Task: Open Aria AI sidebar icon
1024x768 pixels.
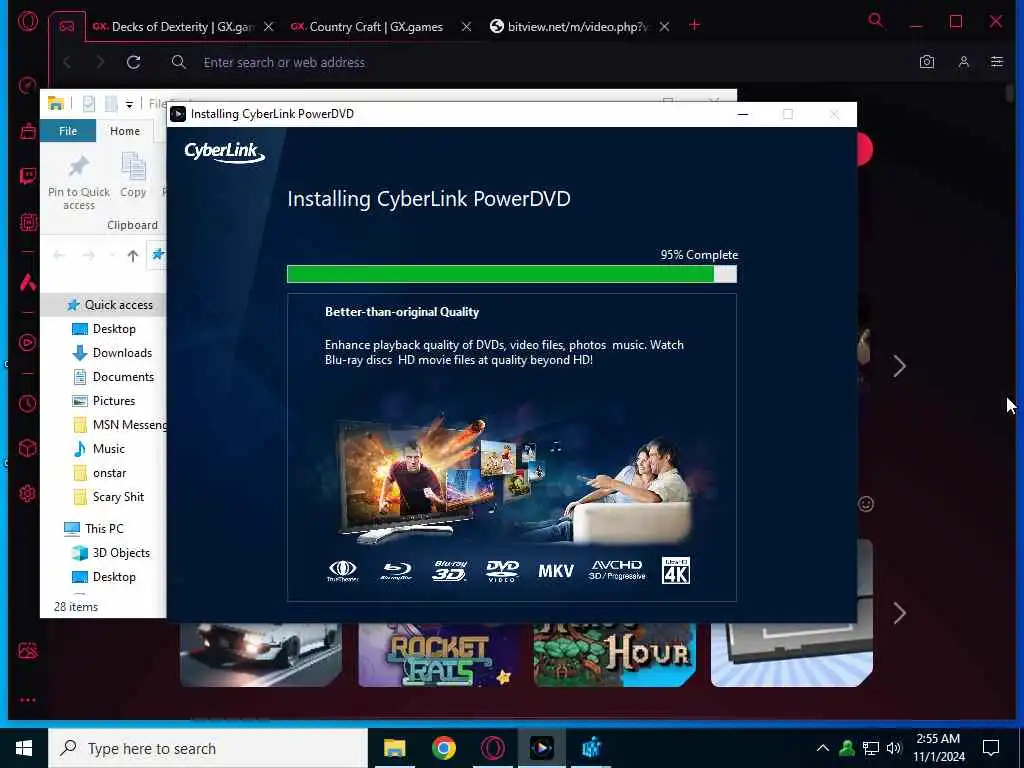Action: pos(27,282)
